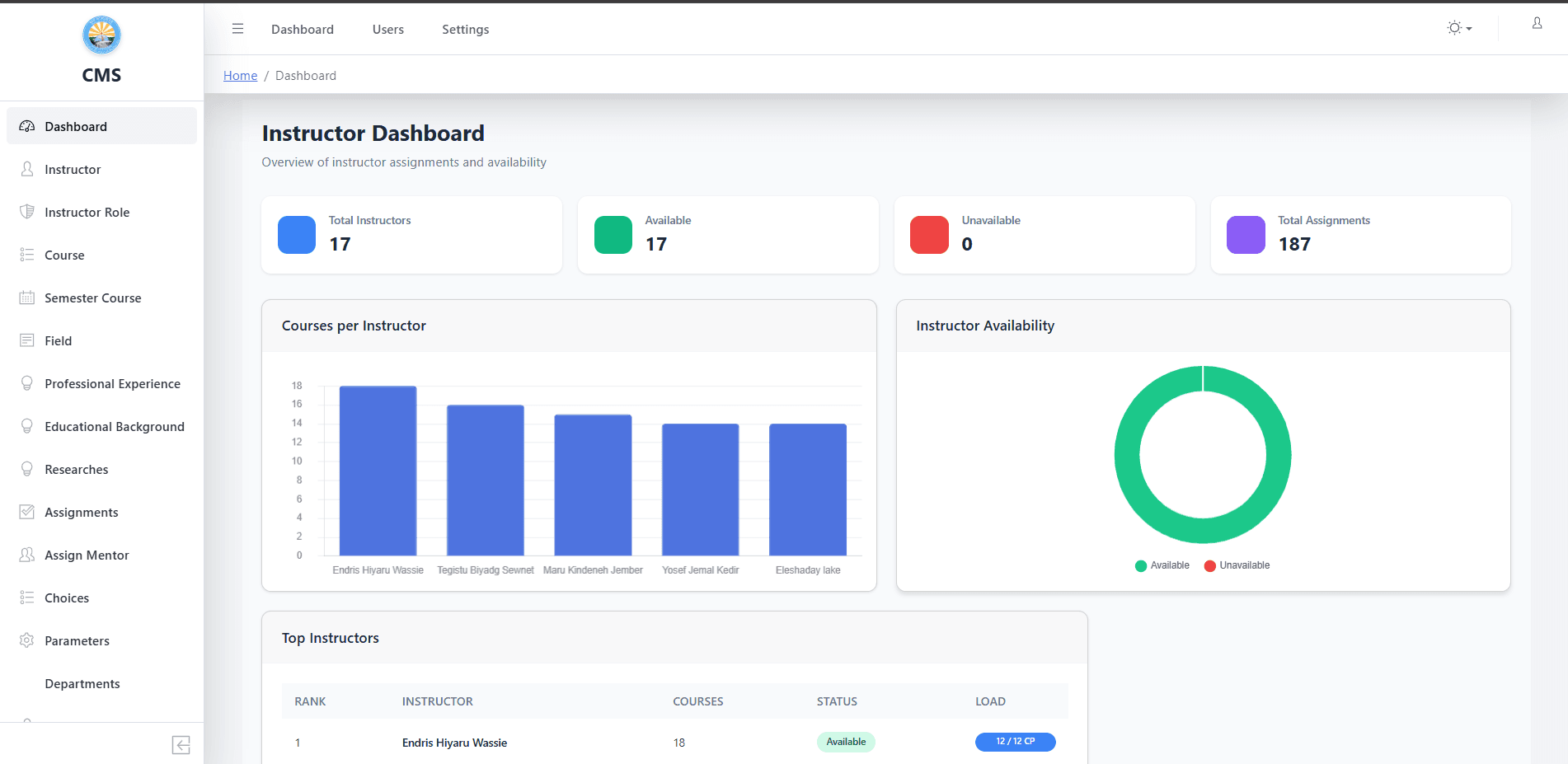Click the Course list icon
Screen dimensions: 1568x764
point(27,255)
